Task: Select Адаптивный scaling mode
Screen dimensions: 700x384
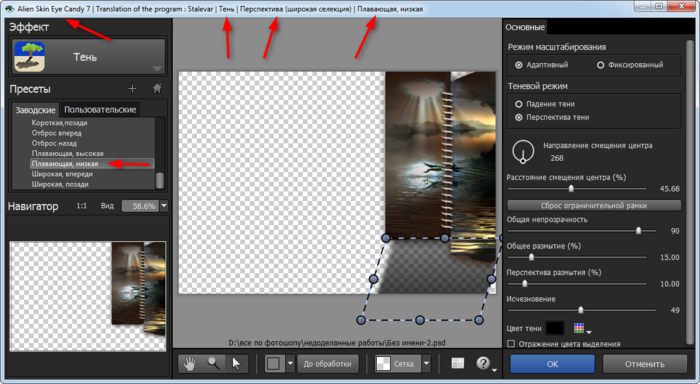Action: click(519, 65)
